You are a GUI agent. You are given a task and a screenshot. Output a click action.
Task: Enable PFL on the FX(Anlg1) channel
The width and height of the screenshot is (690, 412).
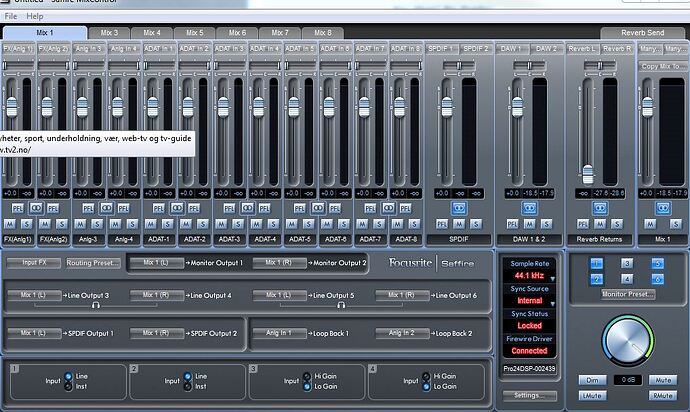tap(18, 209)
